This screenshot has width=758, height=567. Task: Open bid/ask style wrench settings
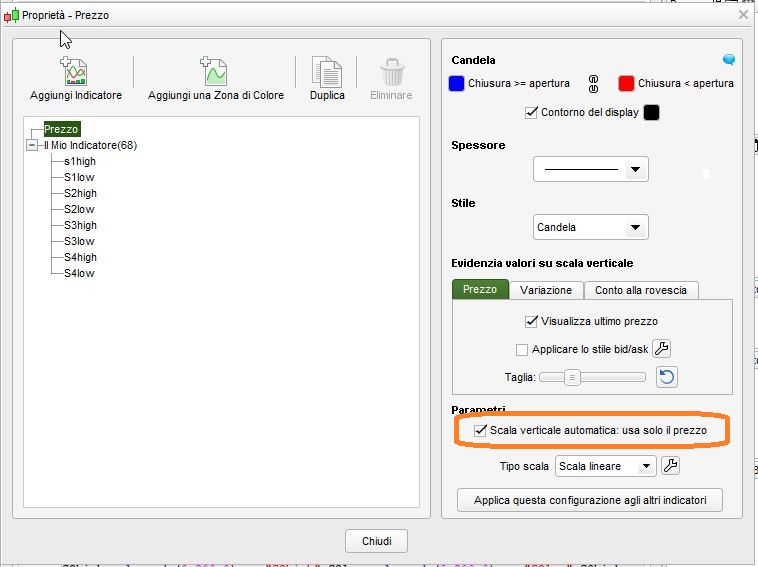tap(661, 348)
